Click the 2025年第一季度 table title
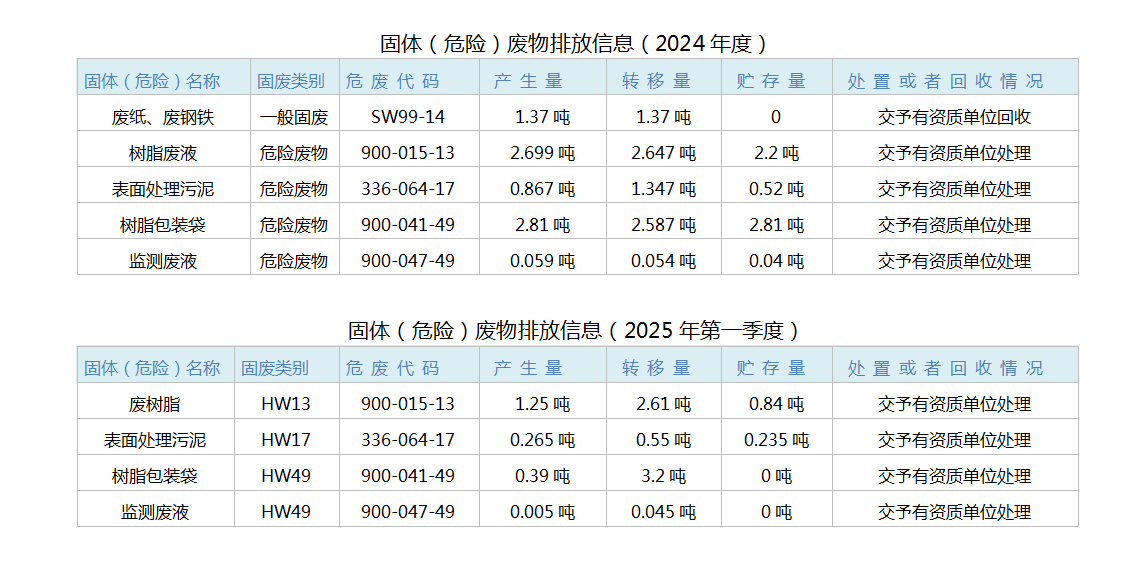Image resolution: width=1146 pixels, height=568 pixels. [574, 330]
